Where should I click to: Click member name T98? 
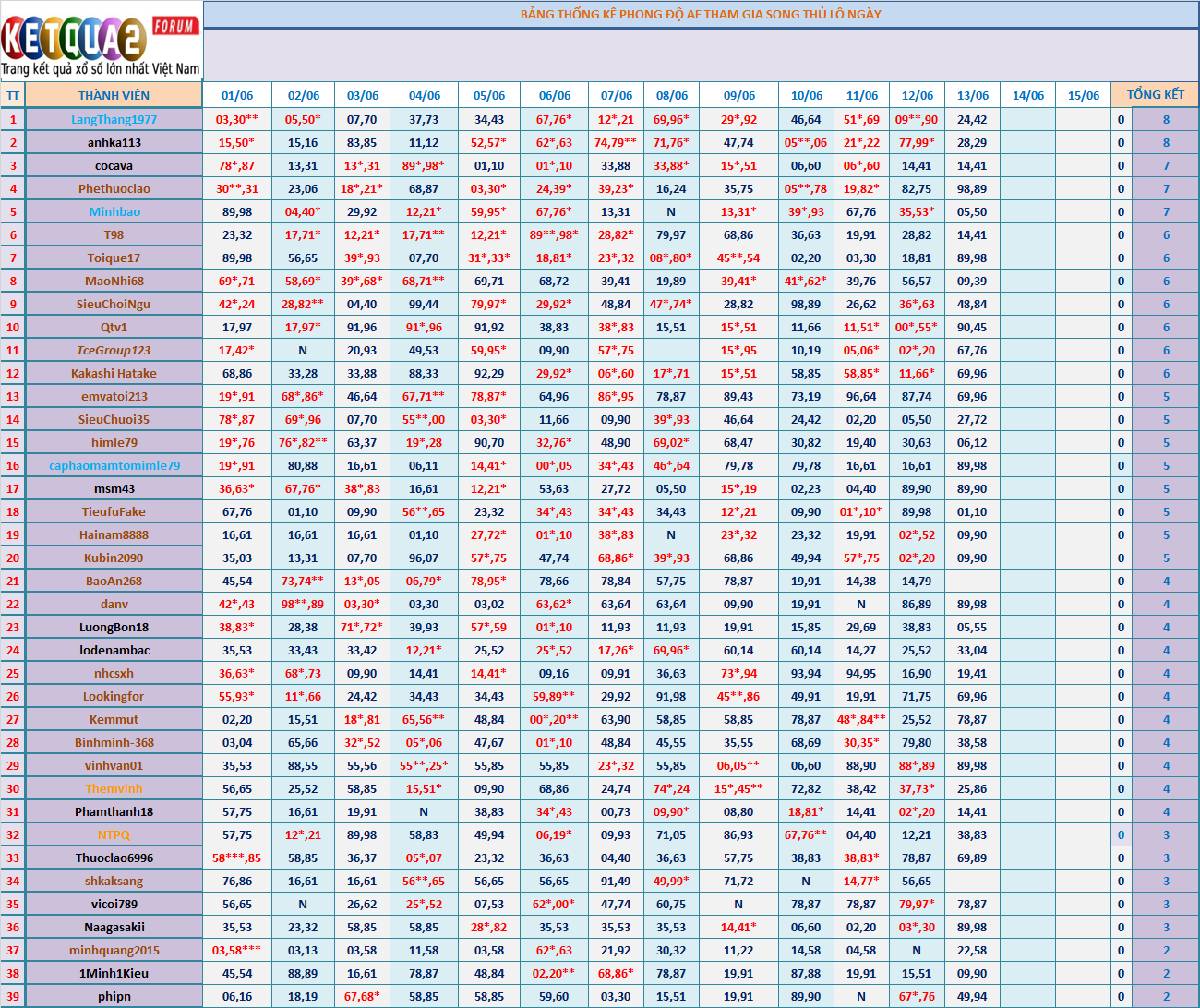114,234
